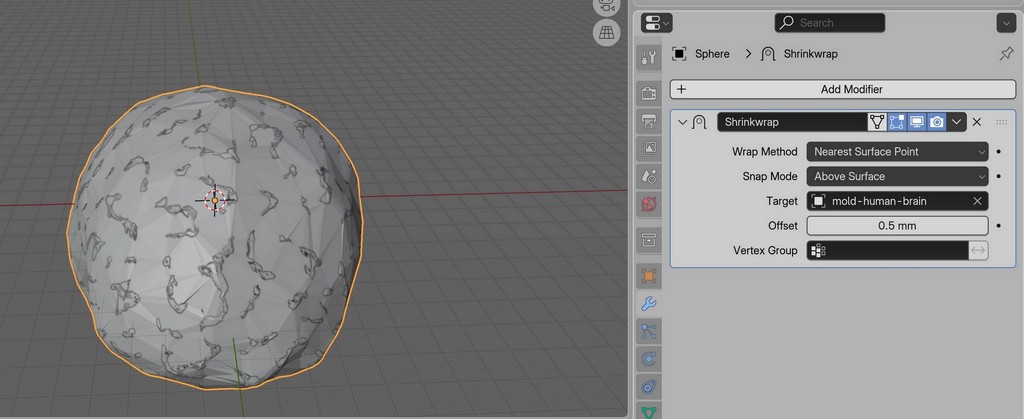Open the View Layer properties tab
Viewport: 1024px width, 419px height.
(648, 148)
